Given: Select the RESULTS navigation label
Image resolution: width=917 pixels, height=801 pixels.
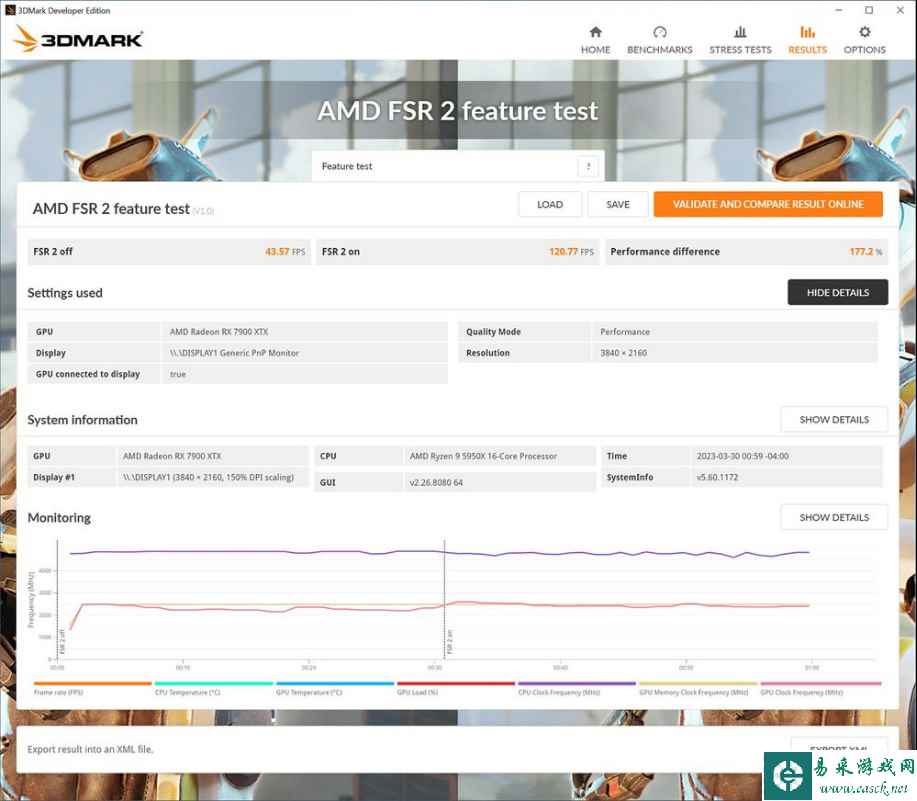Looking at the screenshot, I should 808,50.
